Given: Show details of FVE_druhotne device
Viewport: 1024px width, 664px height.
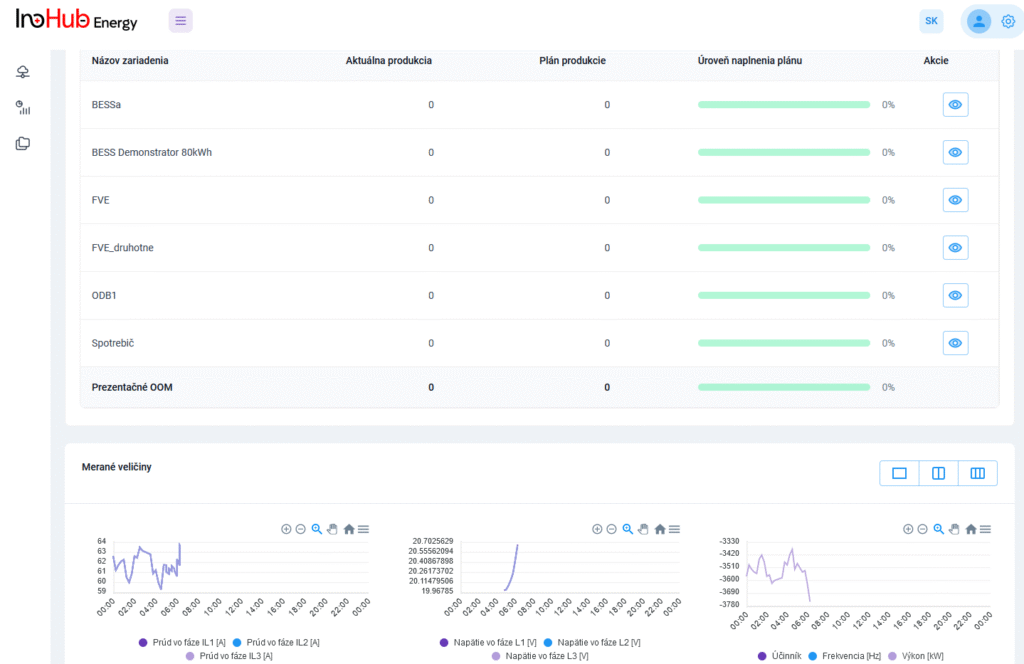Looking at the screenshot, I should 955,248.
